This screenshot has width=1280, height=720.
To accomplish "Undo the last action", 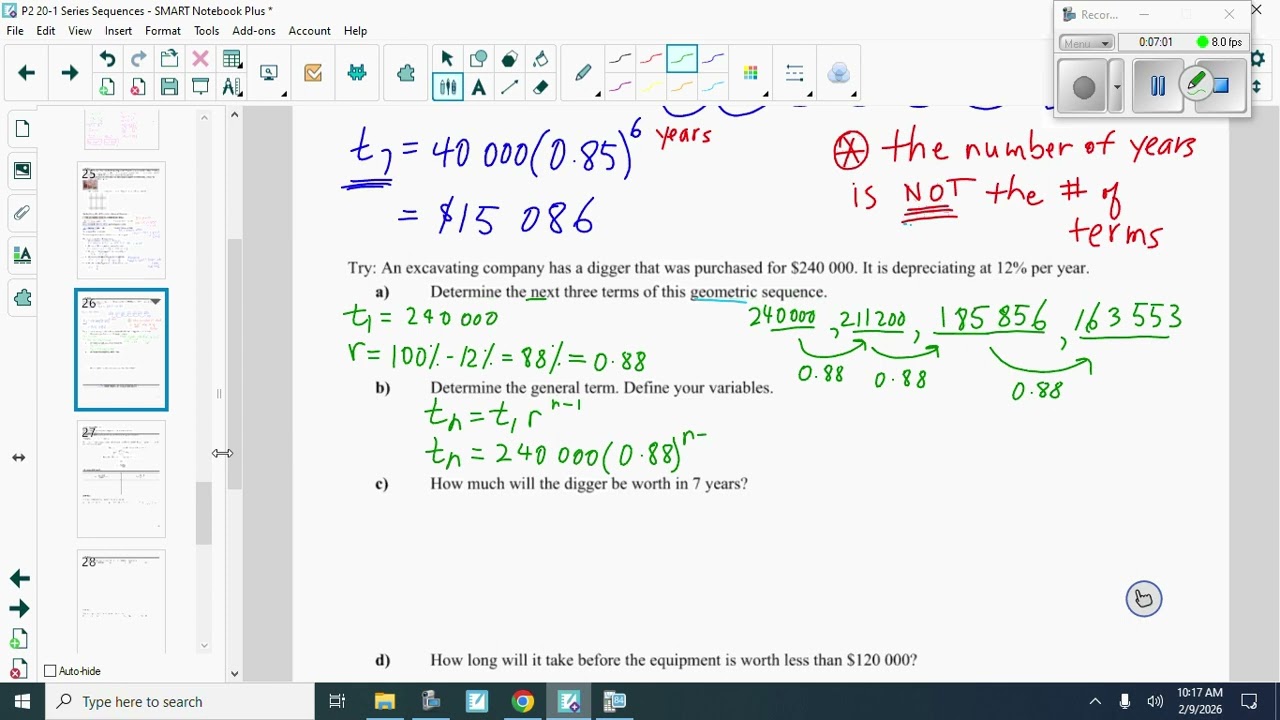I will tap(107, 59).
